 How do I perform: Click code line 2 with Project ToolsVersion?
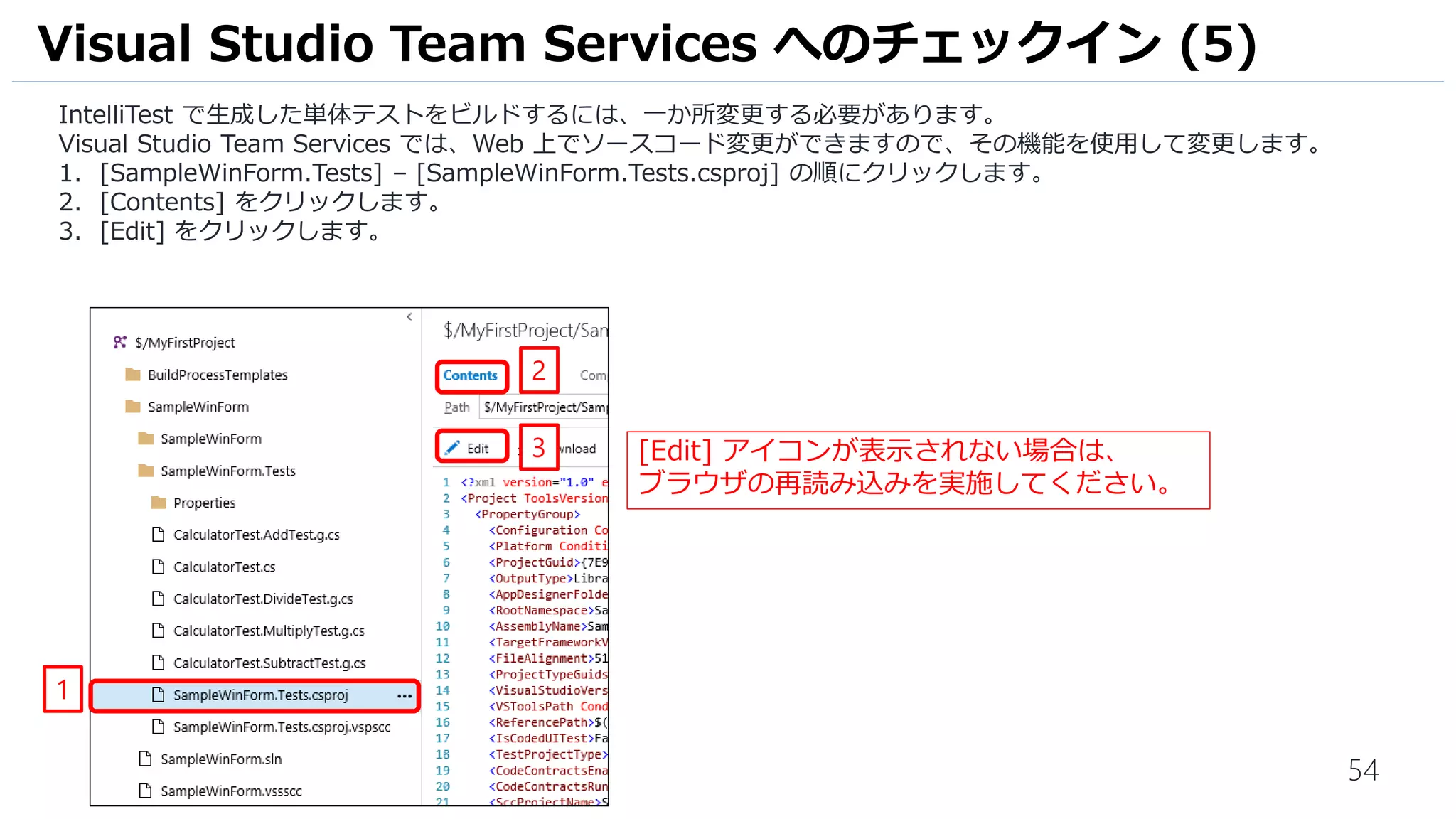[534, 498]
